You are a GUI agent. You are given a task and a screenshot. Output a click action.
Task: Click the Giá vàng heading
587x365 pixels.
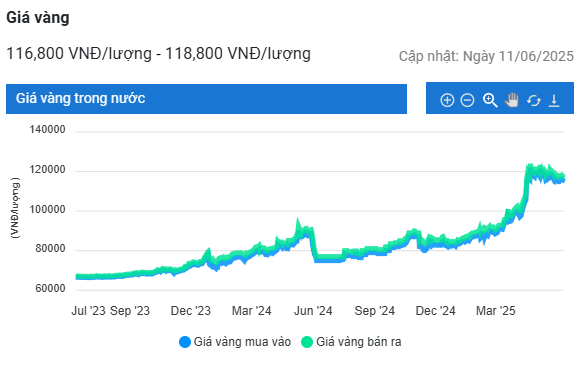[38, 18]
